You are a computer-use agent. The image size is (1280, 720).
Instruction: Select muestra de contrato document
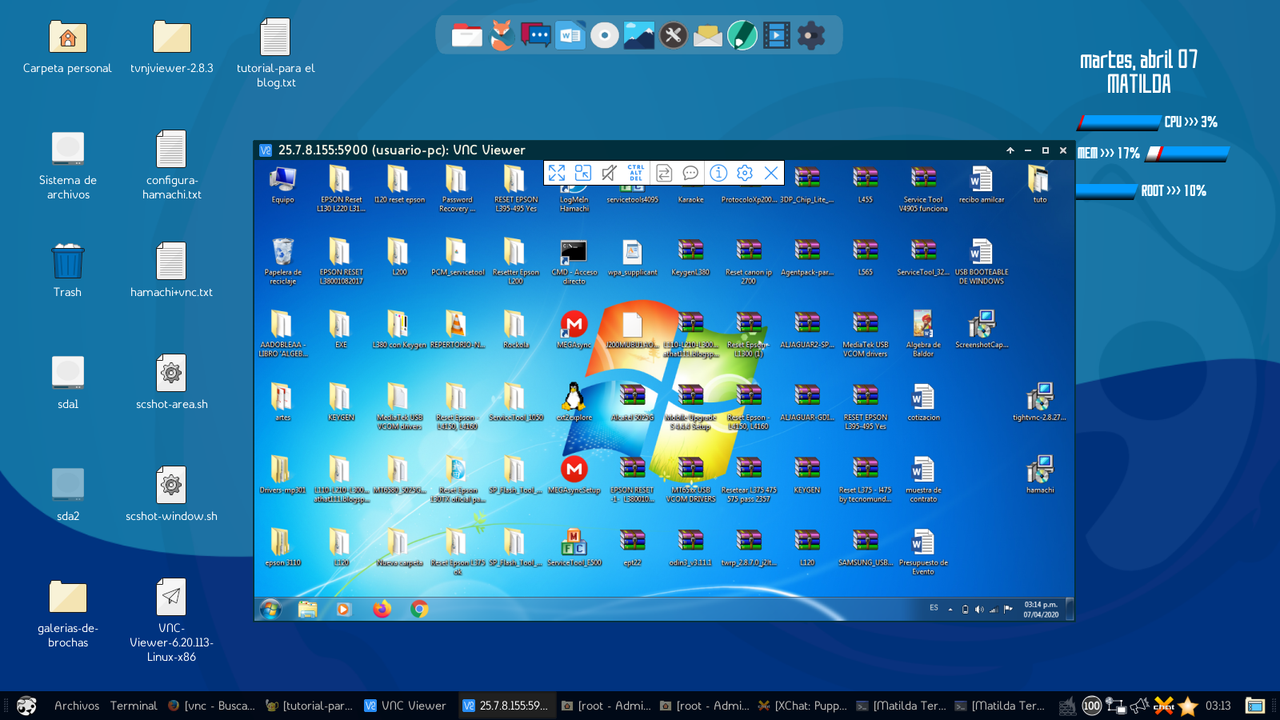pyautogui.click(x=923, y=479)
